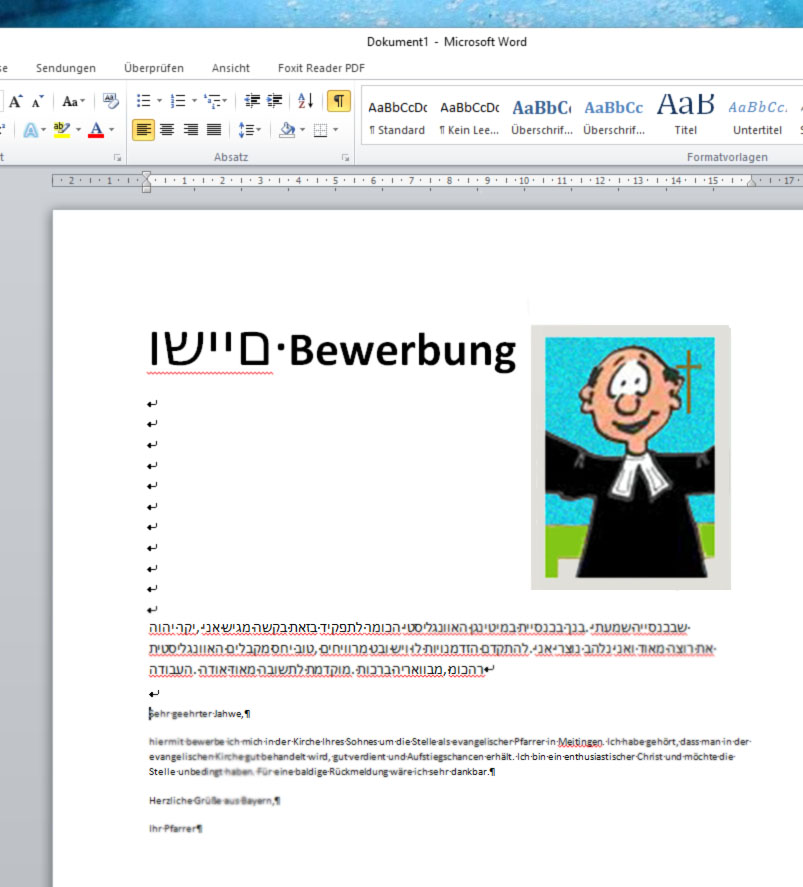Open the Text Effects glowing A
The image size is (803, 887).
pos(31,130)
